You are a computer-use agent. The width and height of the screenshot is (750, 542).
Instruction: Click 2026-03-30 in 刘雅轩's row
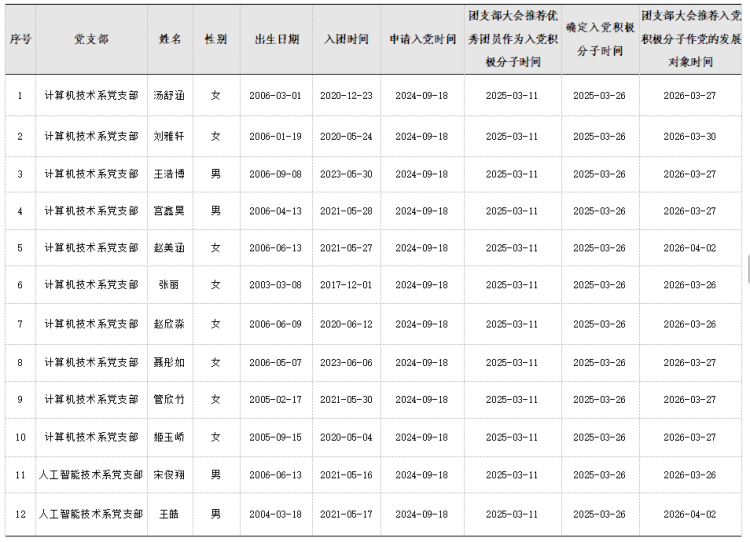[x=690, y=136]
